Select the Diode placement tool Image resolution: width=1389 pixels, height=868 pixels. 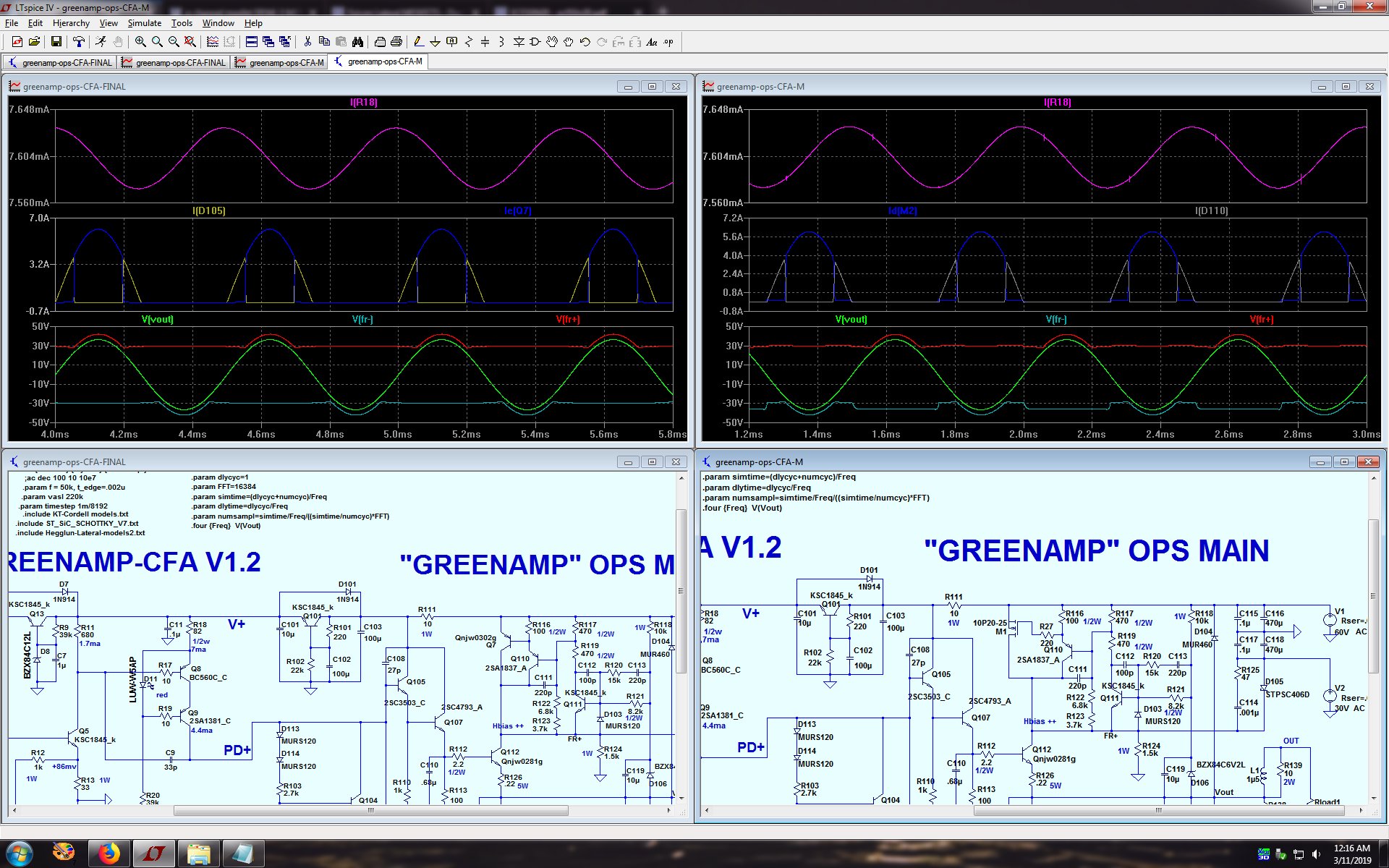519,42
